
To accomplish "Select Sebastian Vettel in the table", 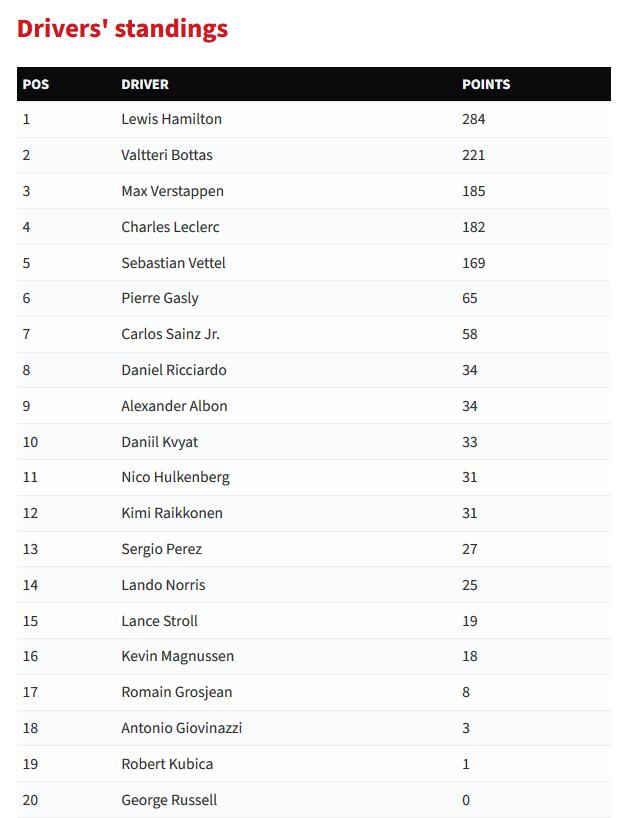I will click(173, 263).
